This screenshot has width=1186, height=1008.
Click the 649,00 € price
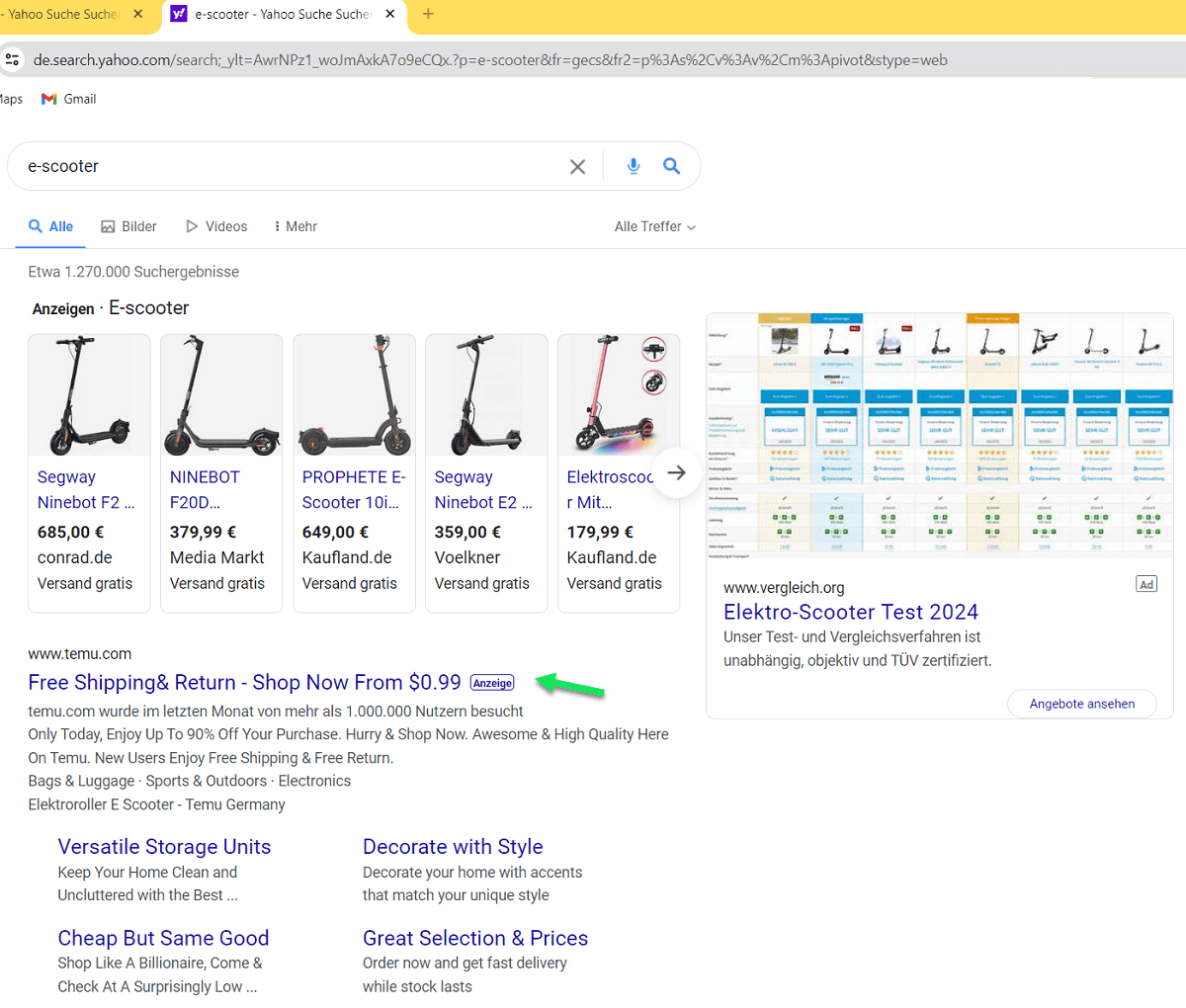tap(335, 532)
